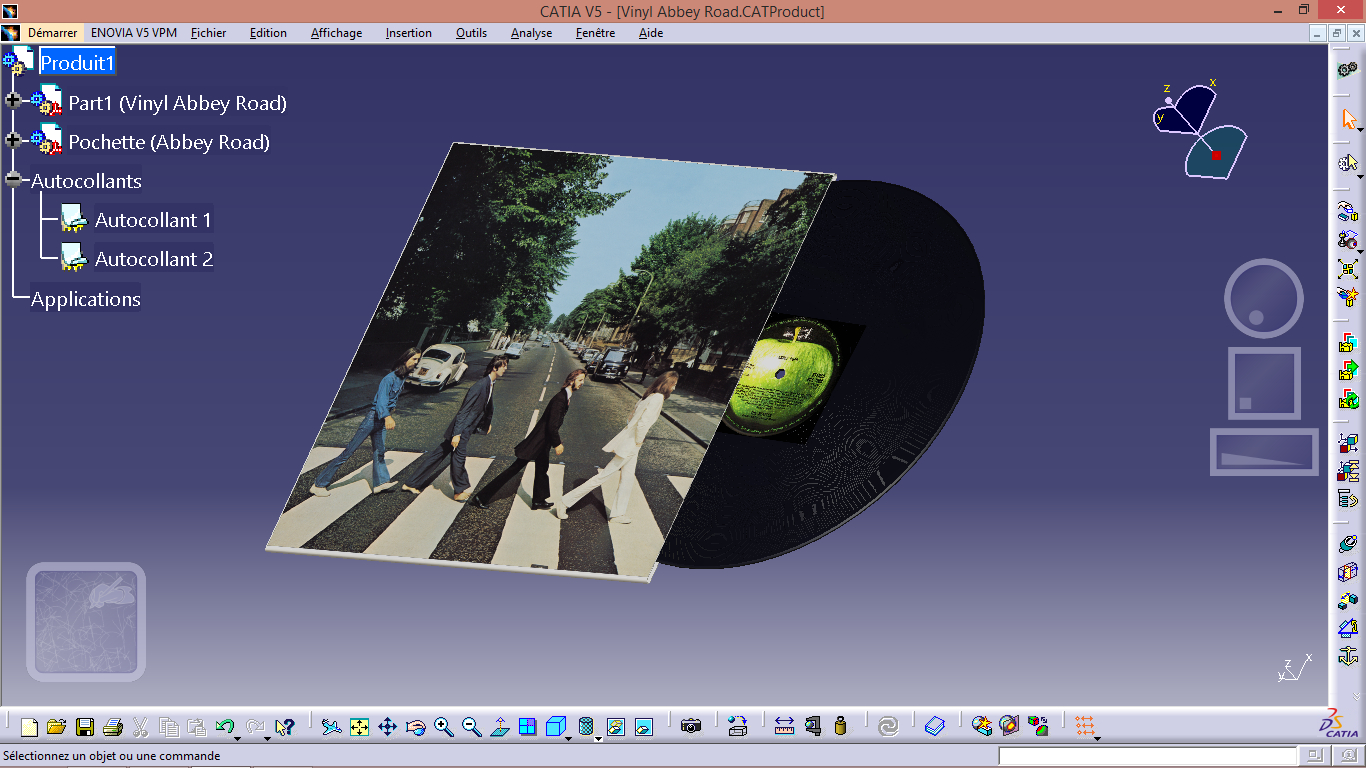Open the Fichier menu

pyautogui.click(x=209, y=33)
